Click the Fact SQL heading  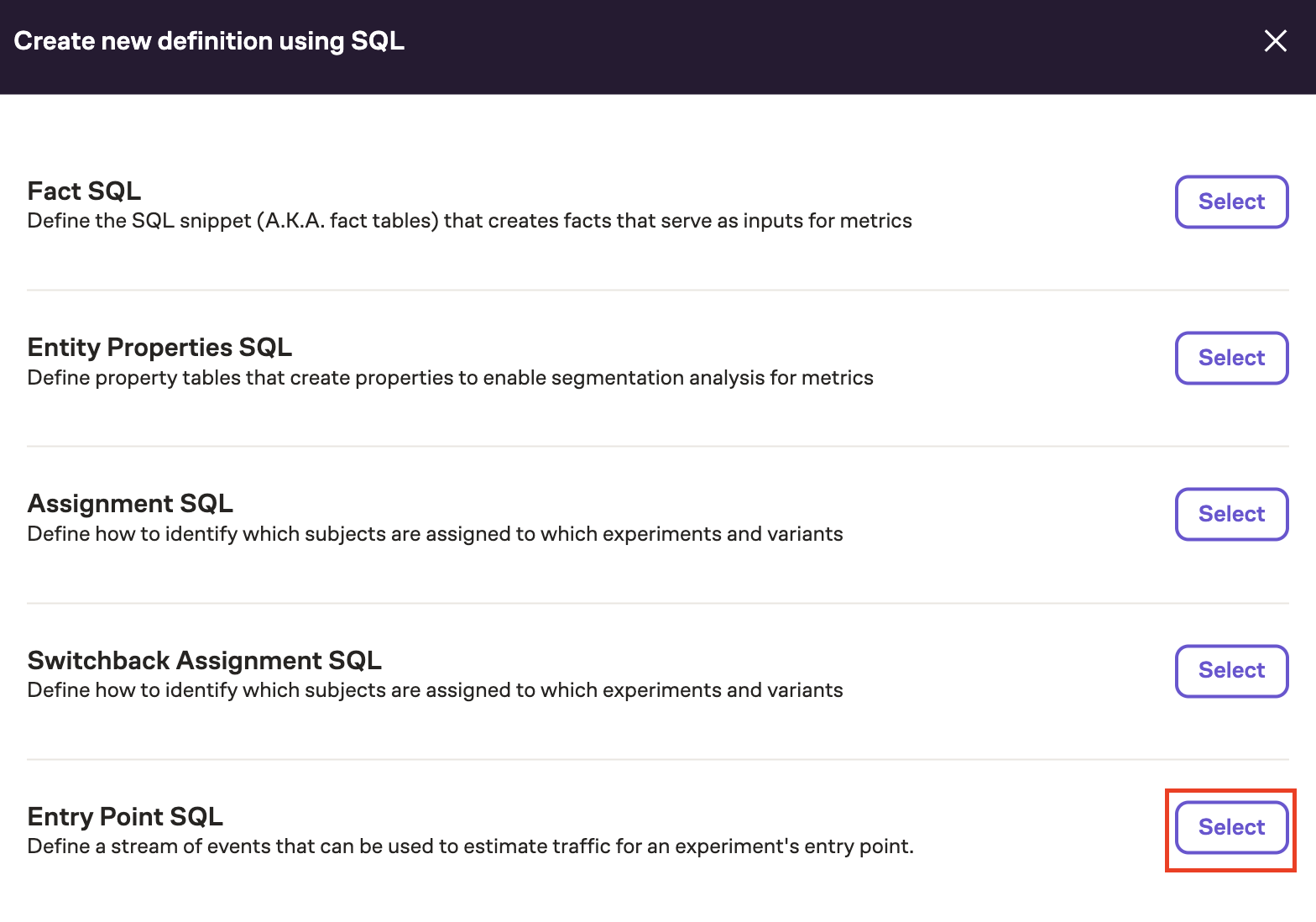click(84, 191)
